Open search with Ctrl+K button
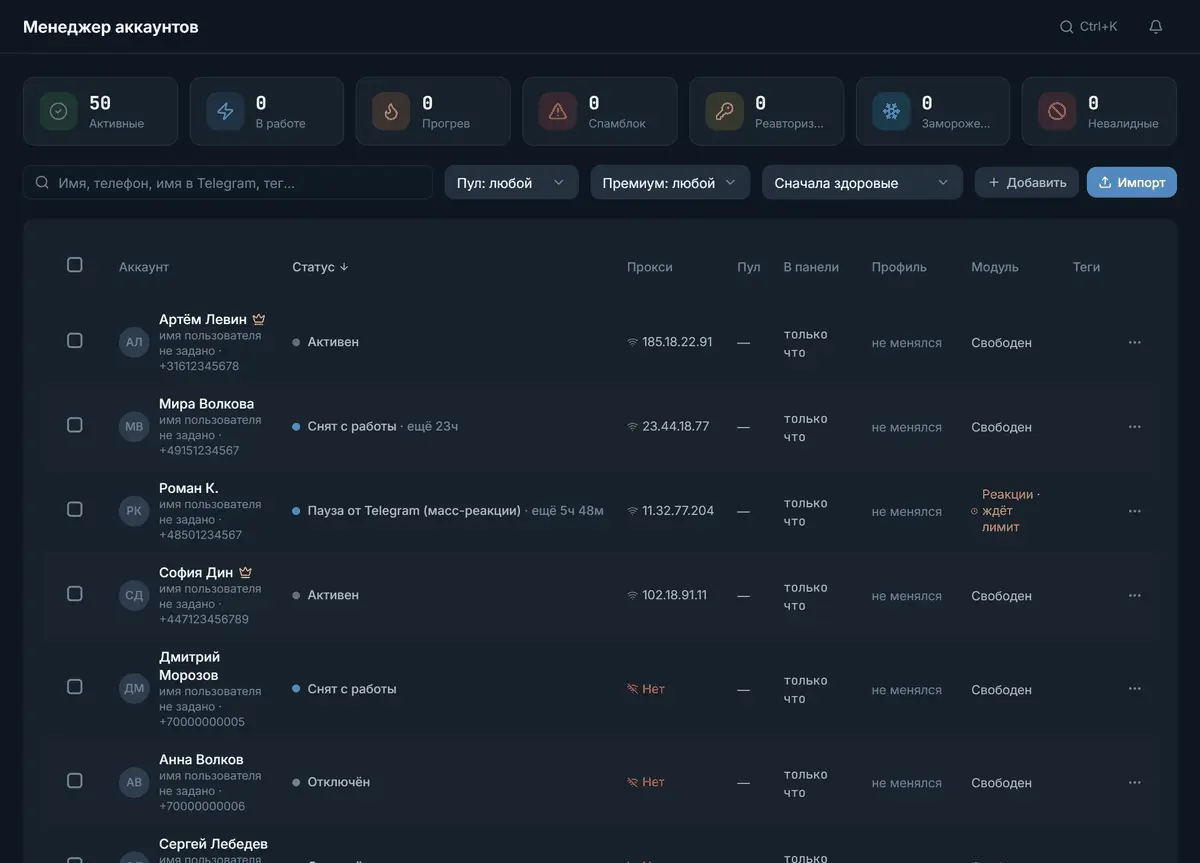This screenshot has width=1200, height=863. pos(1089,27)
